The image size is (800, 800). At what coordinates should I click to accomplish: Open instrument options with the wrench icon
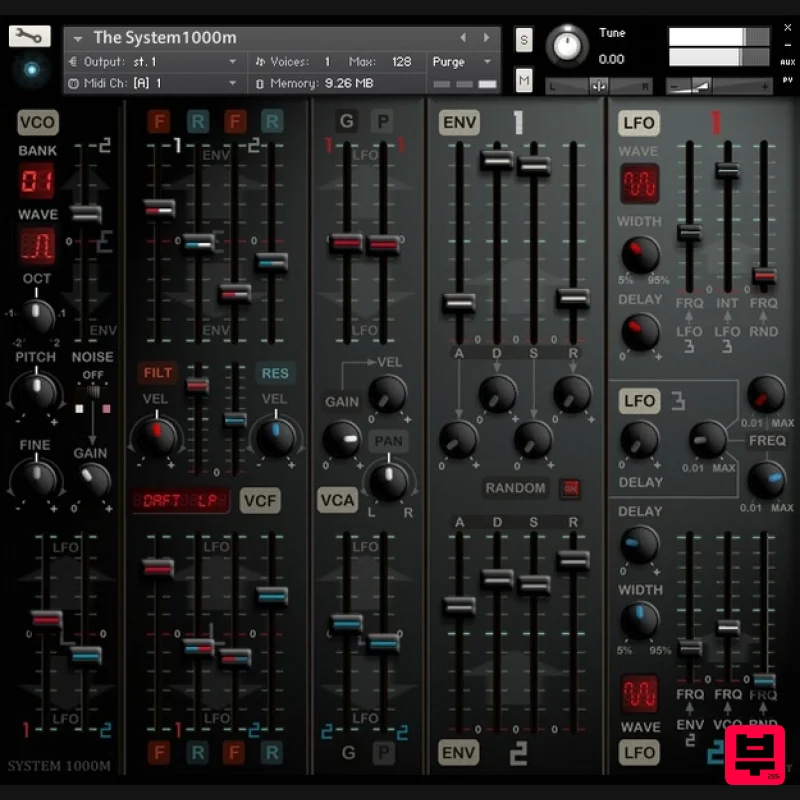tap(30, 36)
